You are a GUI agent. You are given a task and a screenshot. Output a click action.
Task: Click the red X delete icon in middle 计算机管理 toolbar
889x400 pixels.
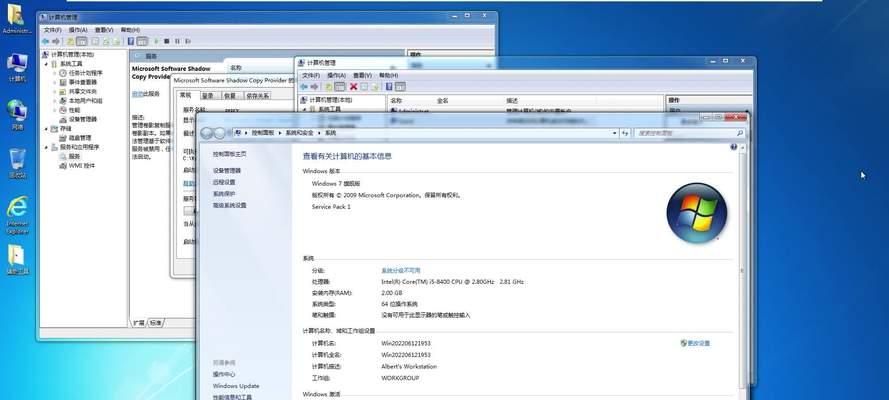(x=353, y=87)
